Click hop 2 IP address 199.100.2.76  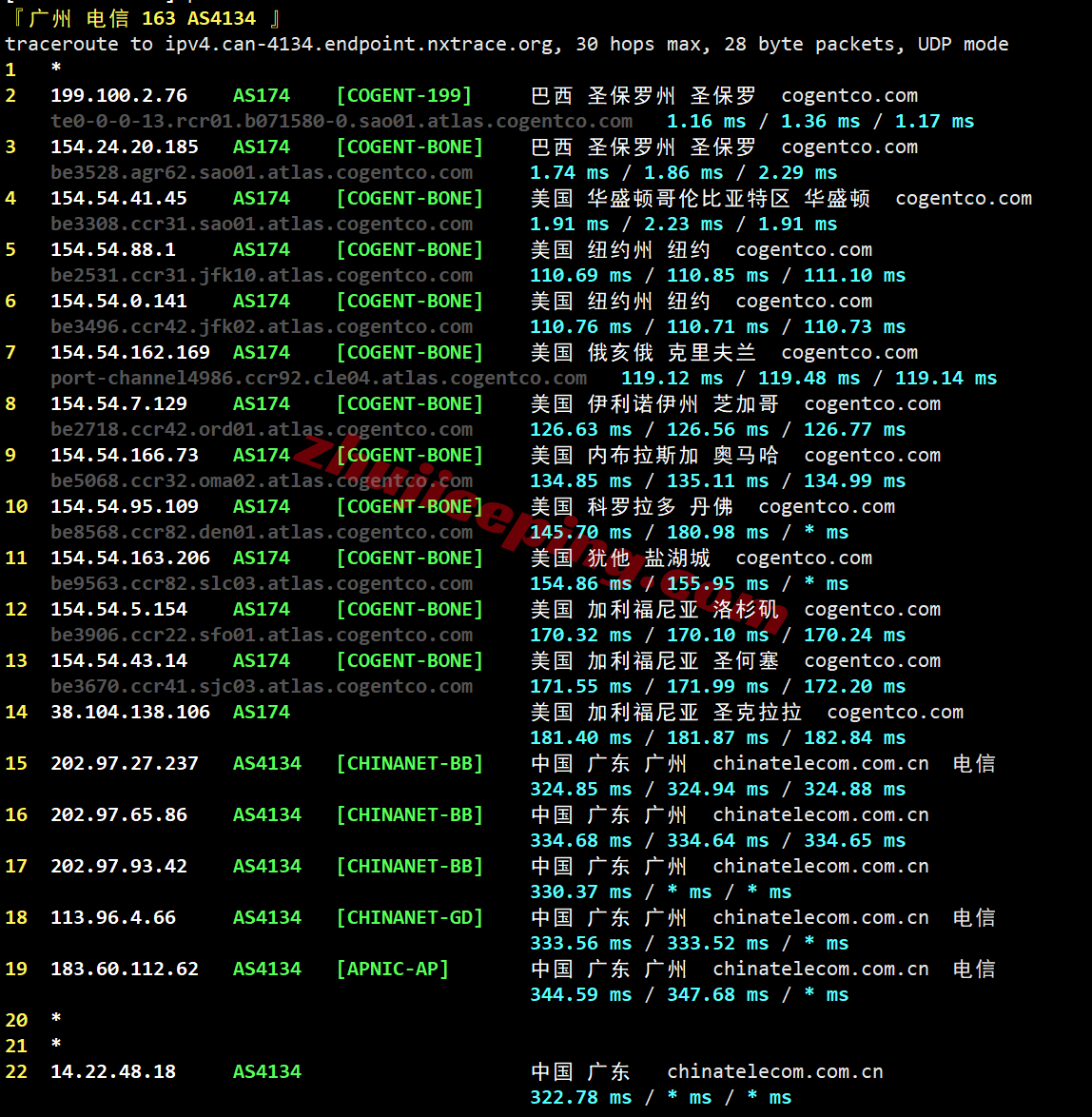click(x=119, y=95)
